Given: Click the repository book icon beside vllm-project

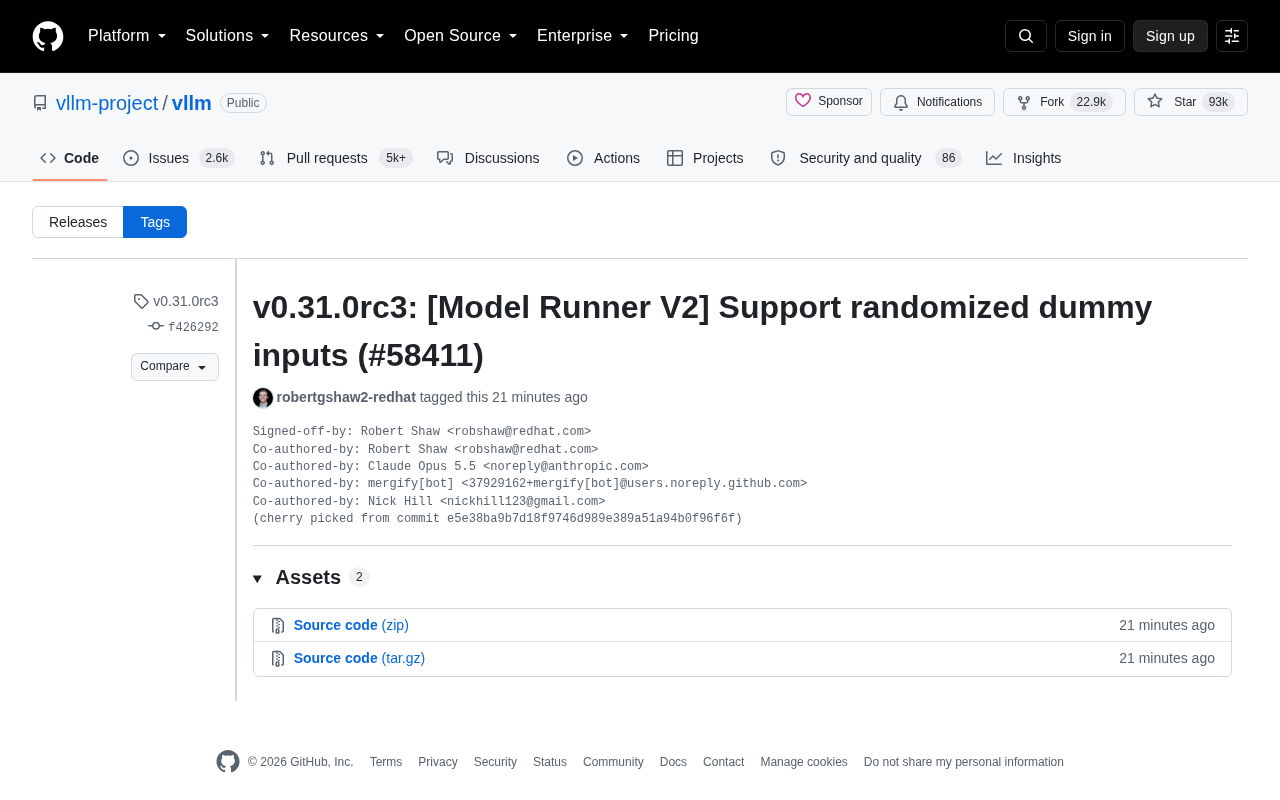Looking at the screenshot, I should pyautogui.click(x=40, y=103).
